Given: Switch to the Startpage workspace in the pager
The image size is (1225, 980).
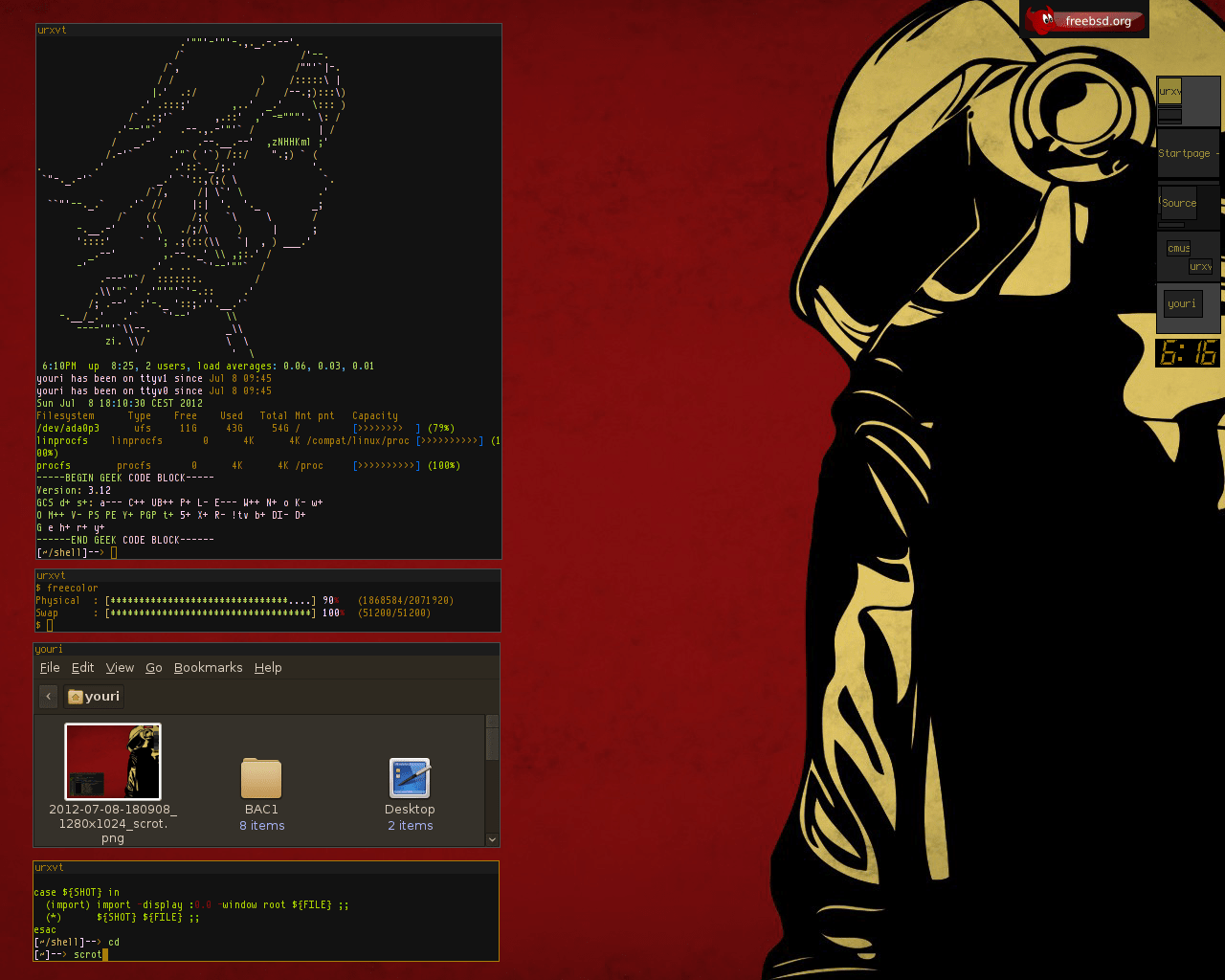Looking at the screenshot, I should click(x=1188, y=153).
